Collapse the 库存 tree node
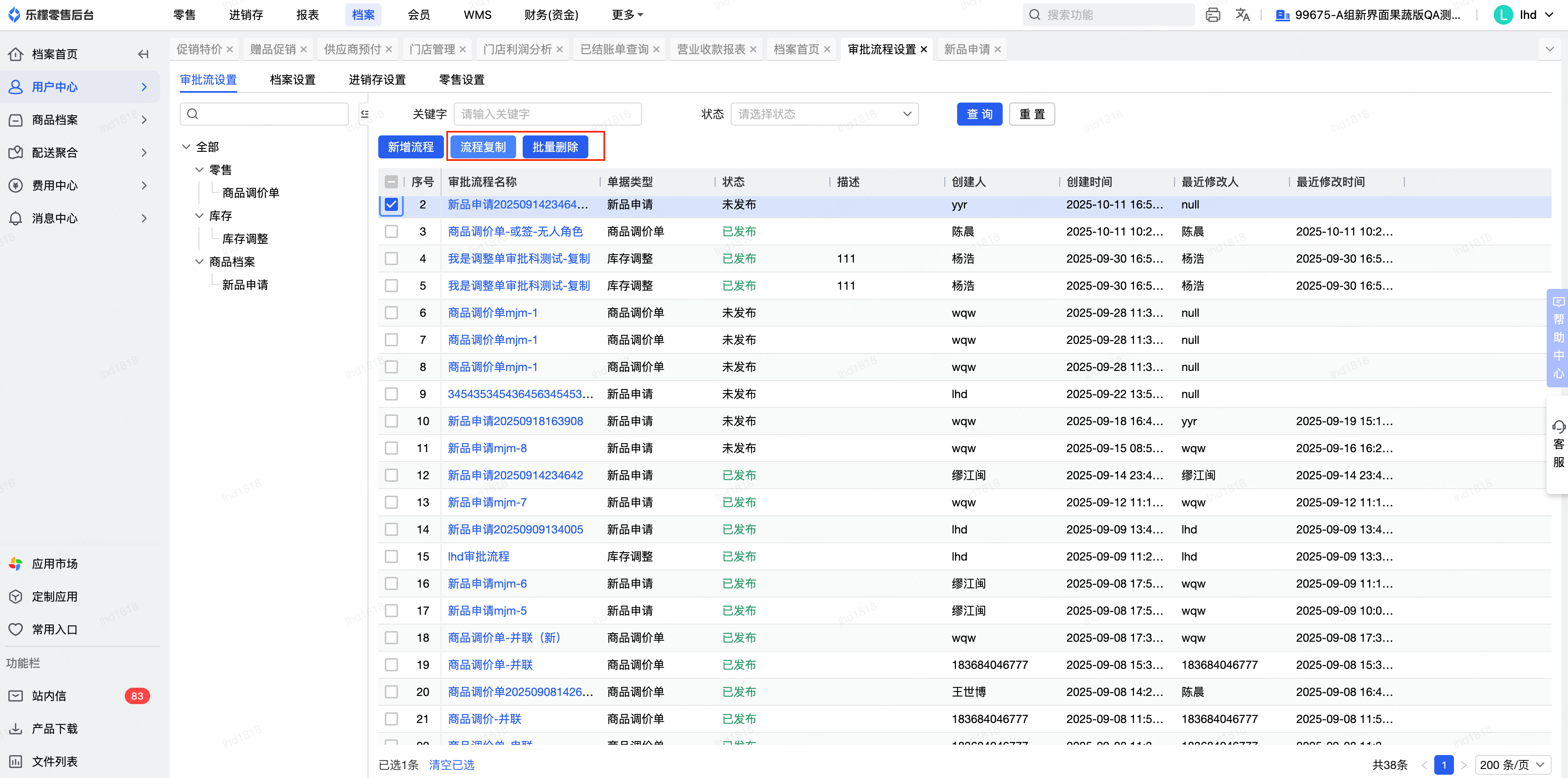 [x=199, y=216]
